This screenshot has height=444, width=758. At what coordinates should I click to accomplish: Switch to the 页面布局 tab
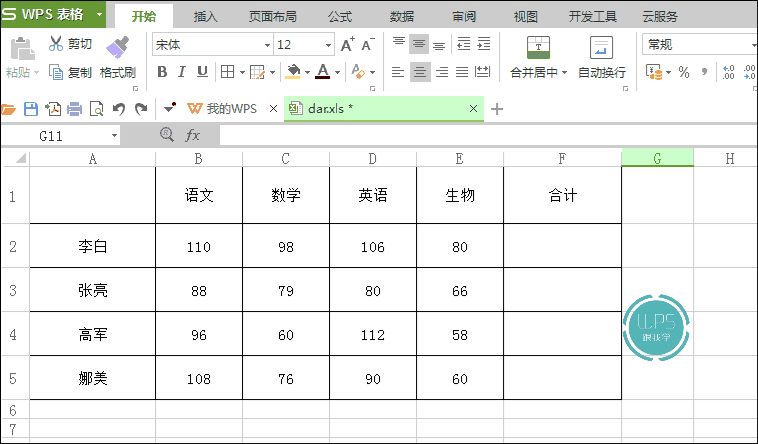(273, 16)
